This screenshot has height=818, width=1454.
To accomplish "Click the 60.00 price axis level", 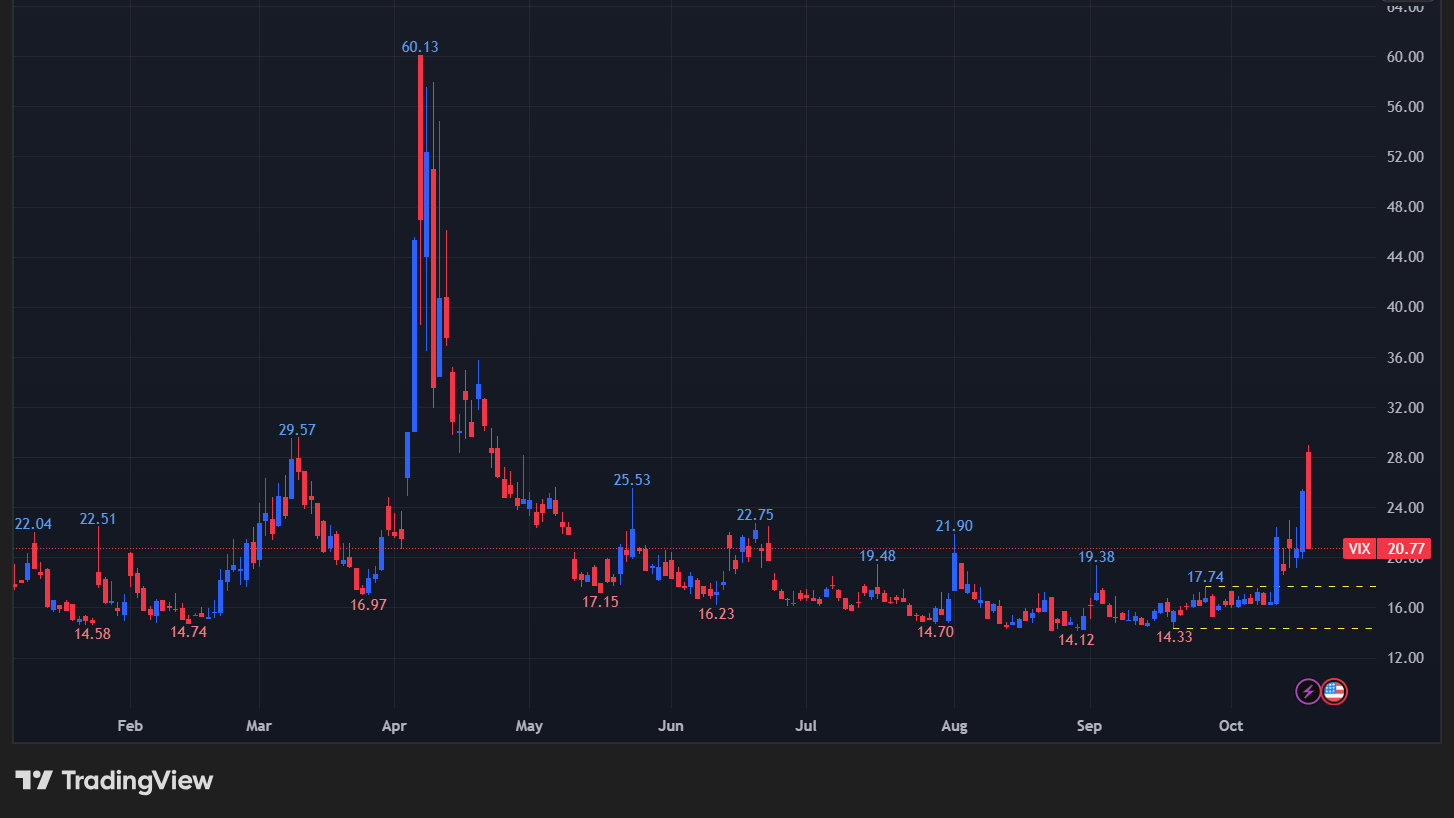I will [x=1406, y=57].
